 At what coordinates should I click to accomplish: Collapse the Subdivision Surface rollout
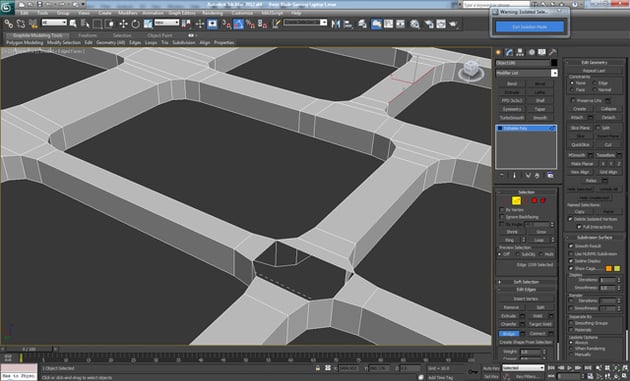[x=594, y=238]
